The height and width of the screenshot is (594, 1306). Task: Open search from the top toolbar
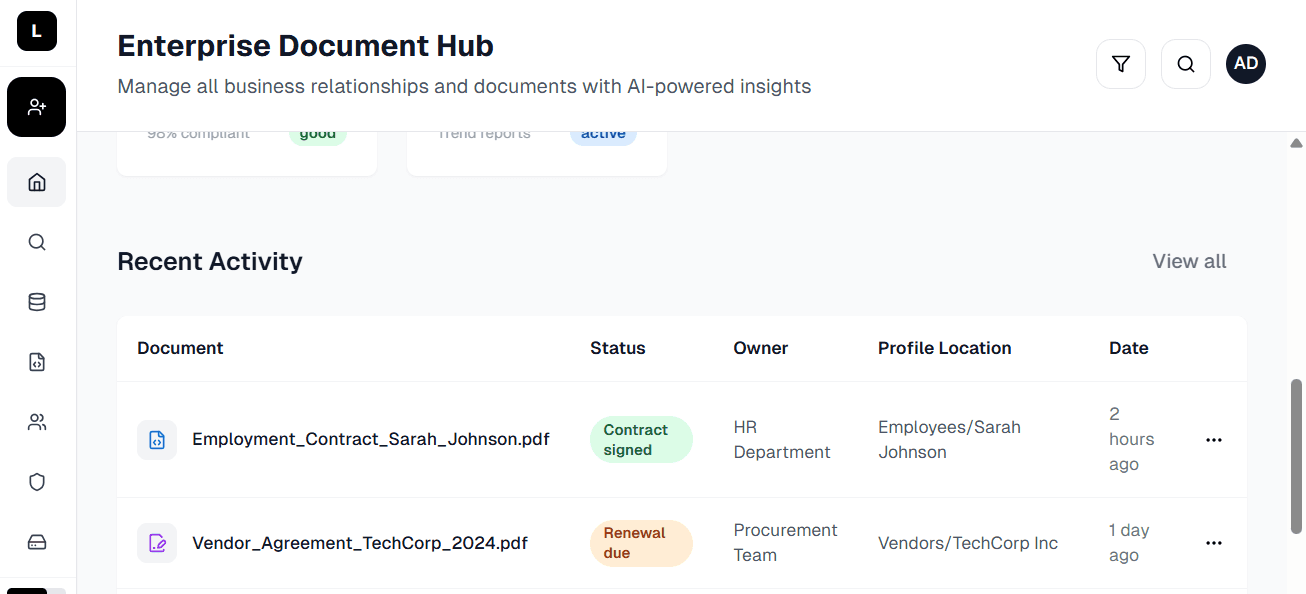point(1185,63)
